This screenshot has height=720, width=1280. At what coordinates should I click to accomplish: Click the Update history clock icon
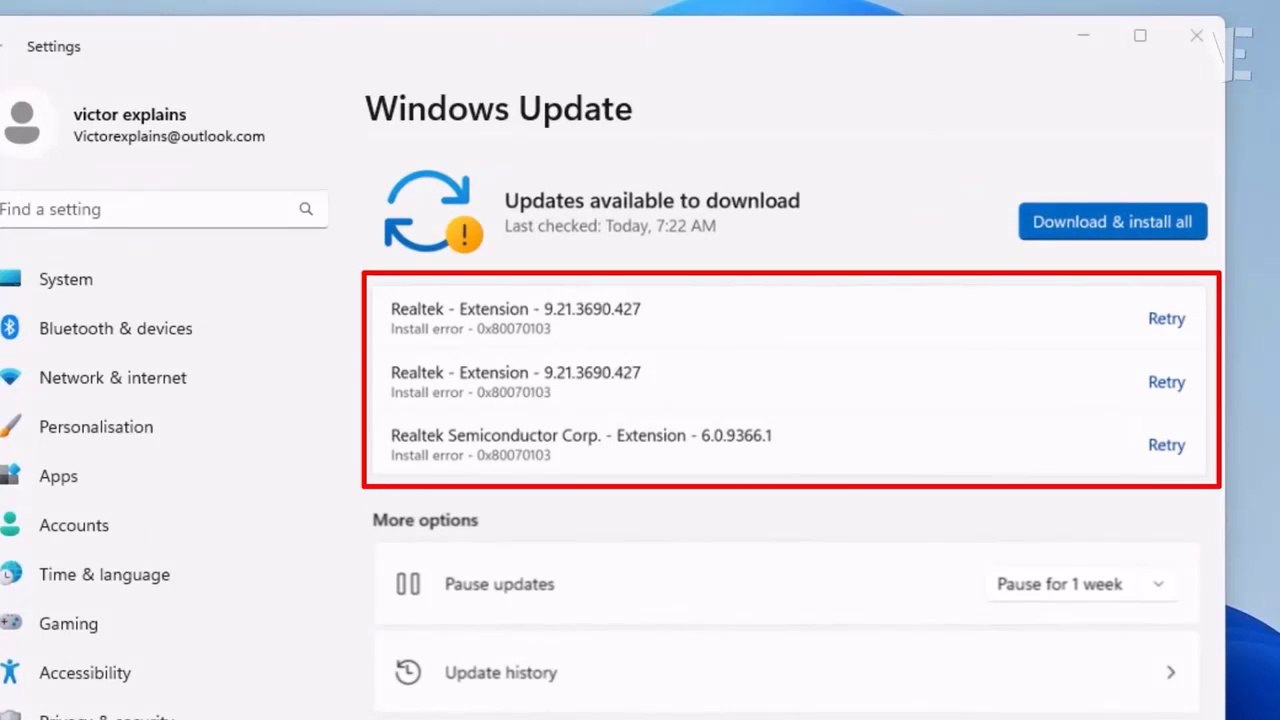(x=408, y=672)
